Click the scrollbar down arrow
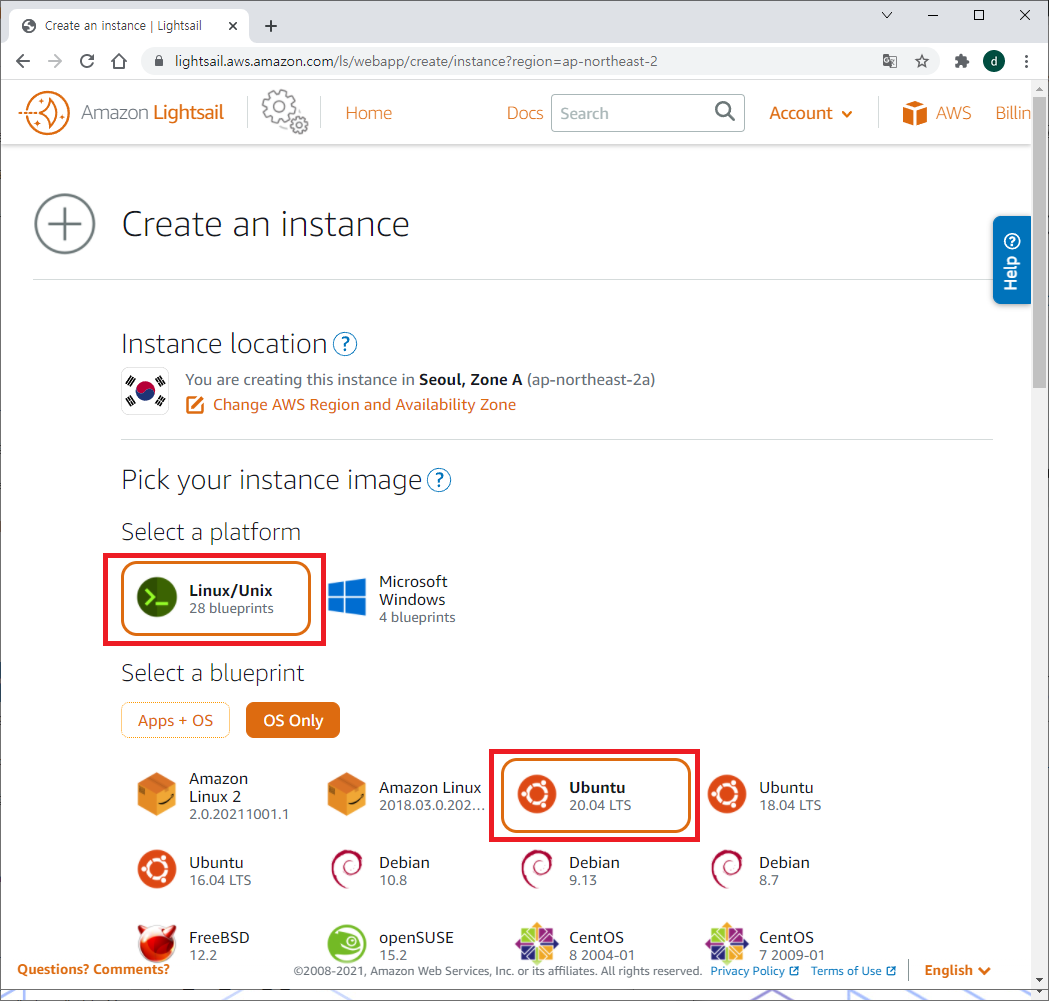 1038,980
